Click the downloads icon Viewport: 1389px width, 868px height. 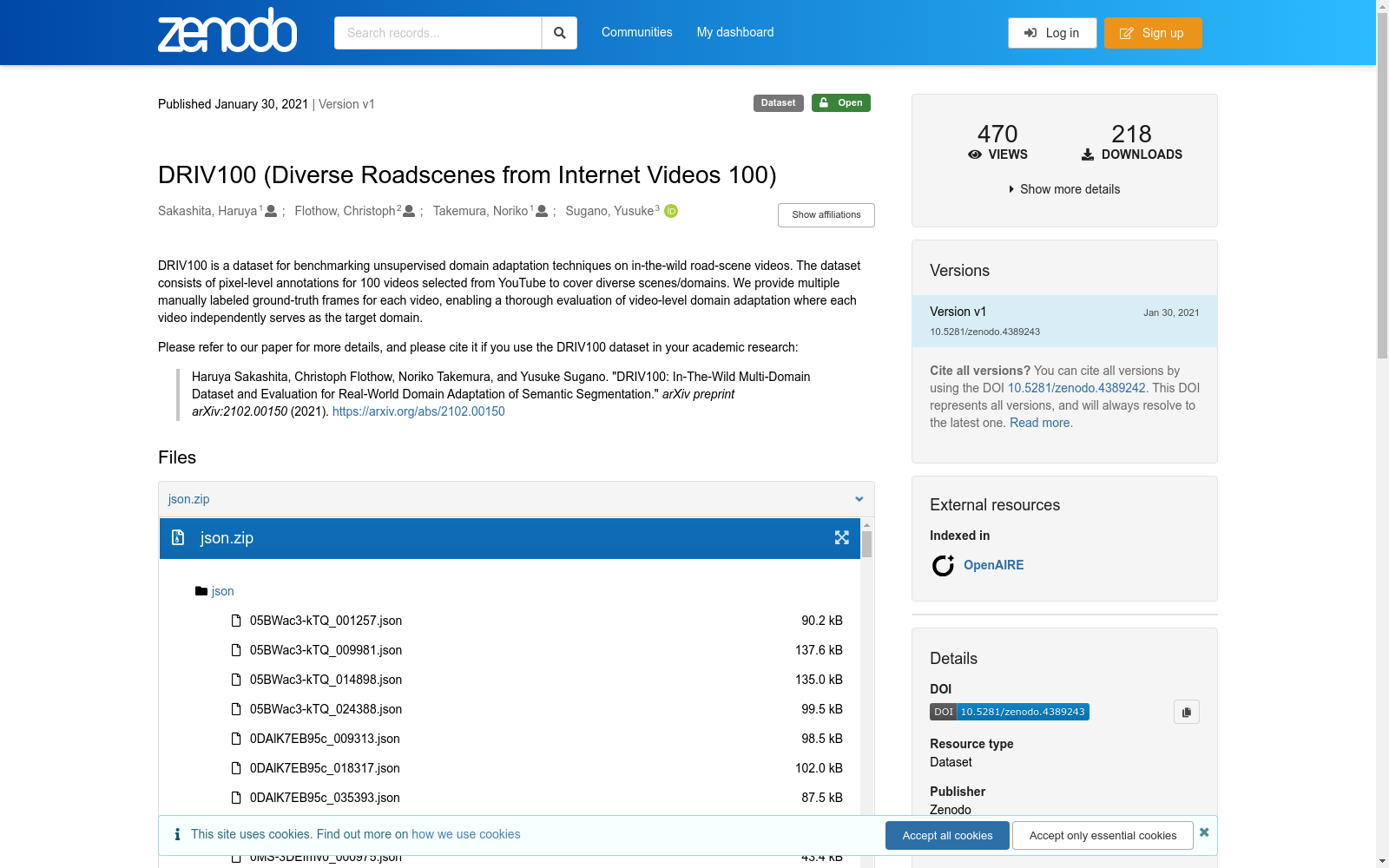click(1088, 155)
